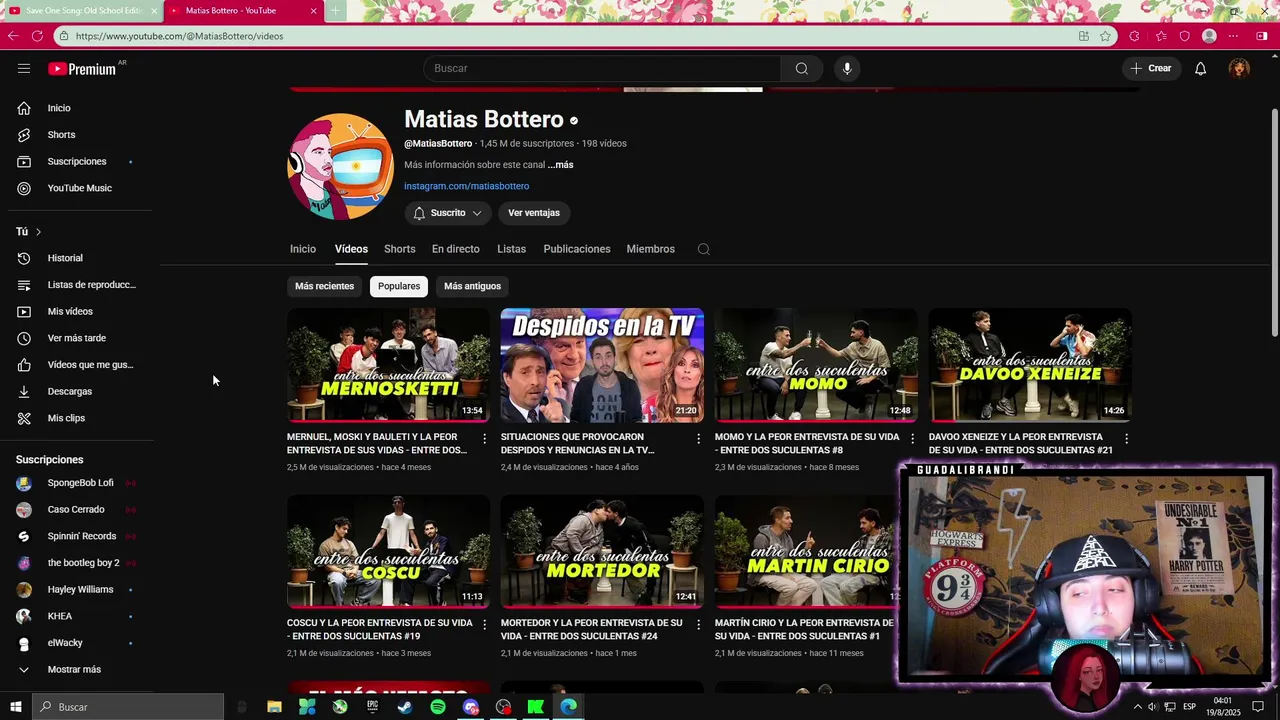This screenshot has height=720, width=1280.
Task: Open YouTube notifications bell
Action: 1200,68
